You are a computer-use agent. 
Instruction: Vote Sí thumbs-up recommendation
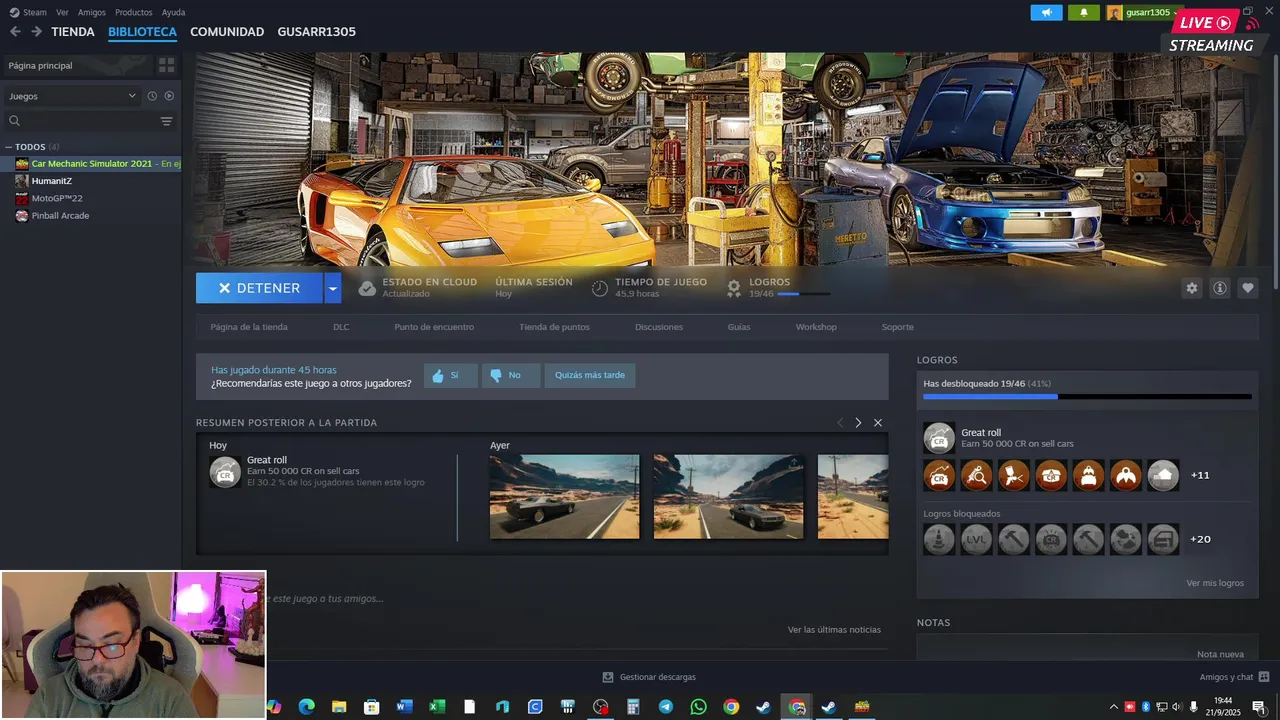[x=450, y=375]
